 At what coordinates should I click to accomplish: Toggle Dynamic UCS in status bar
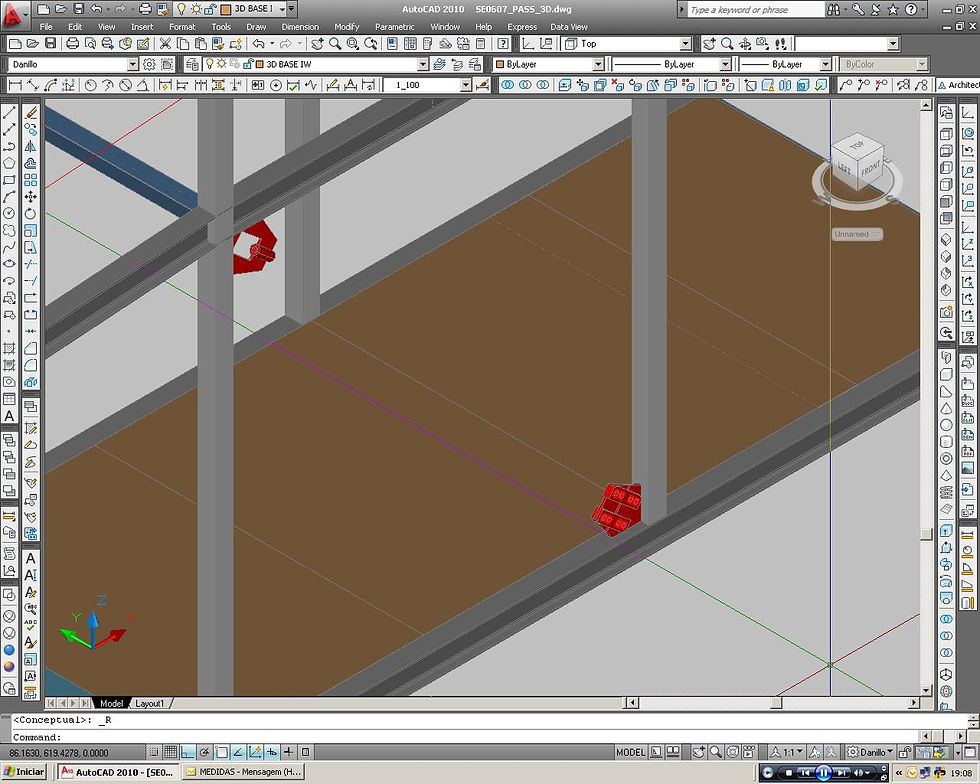coord(255,752)
